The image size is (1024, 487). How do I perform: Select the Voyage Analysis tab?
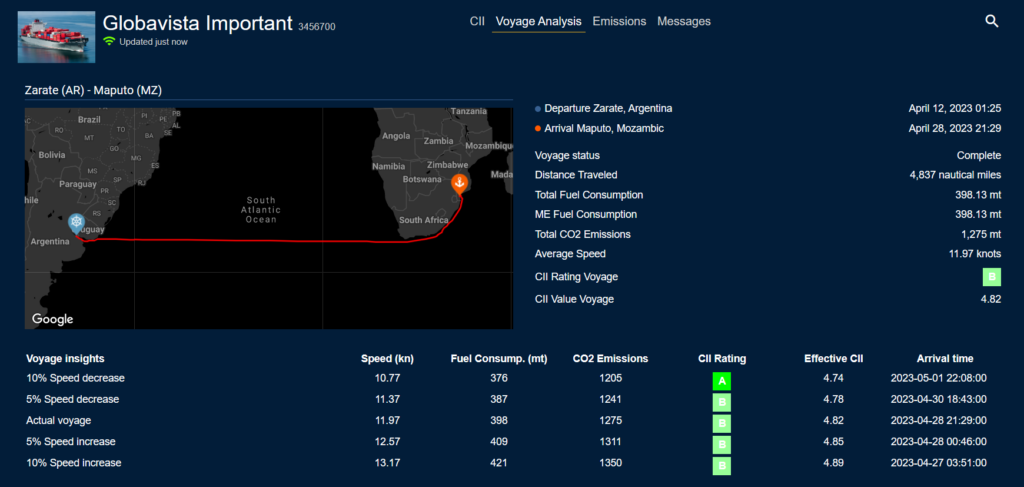click(x=539, y=22)
